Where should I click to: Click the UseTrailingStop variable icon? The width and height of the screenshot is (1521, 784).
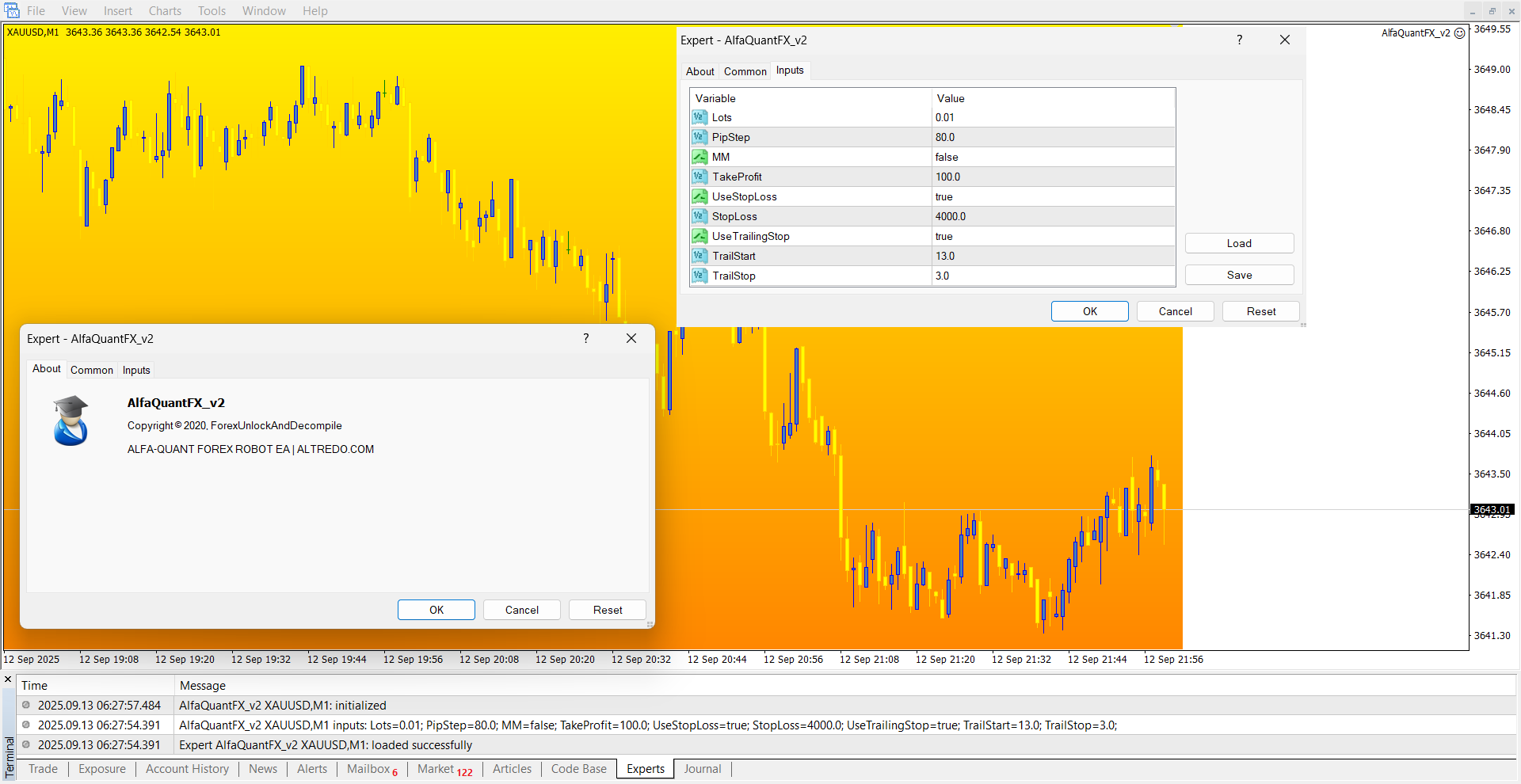pos(700,236)
